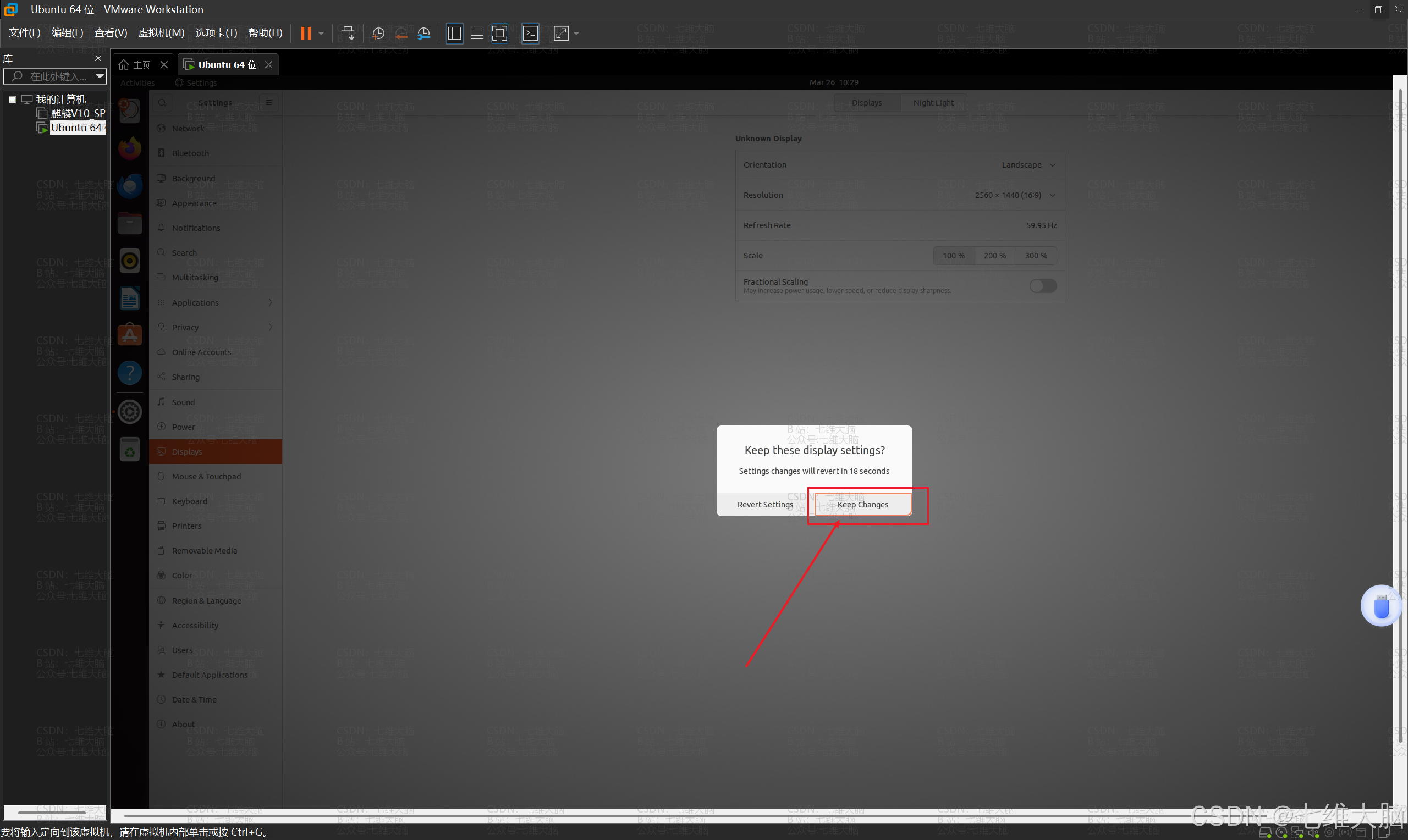
Task: Click the Revert Settings button
Action: [x=765, y=504]
